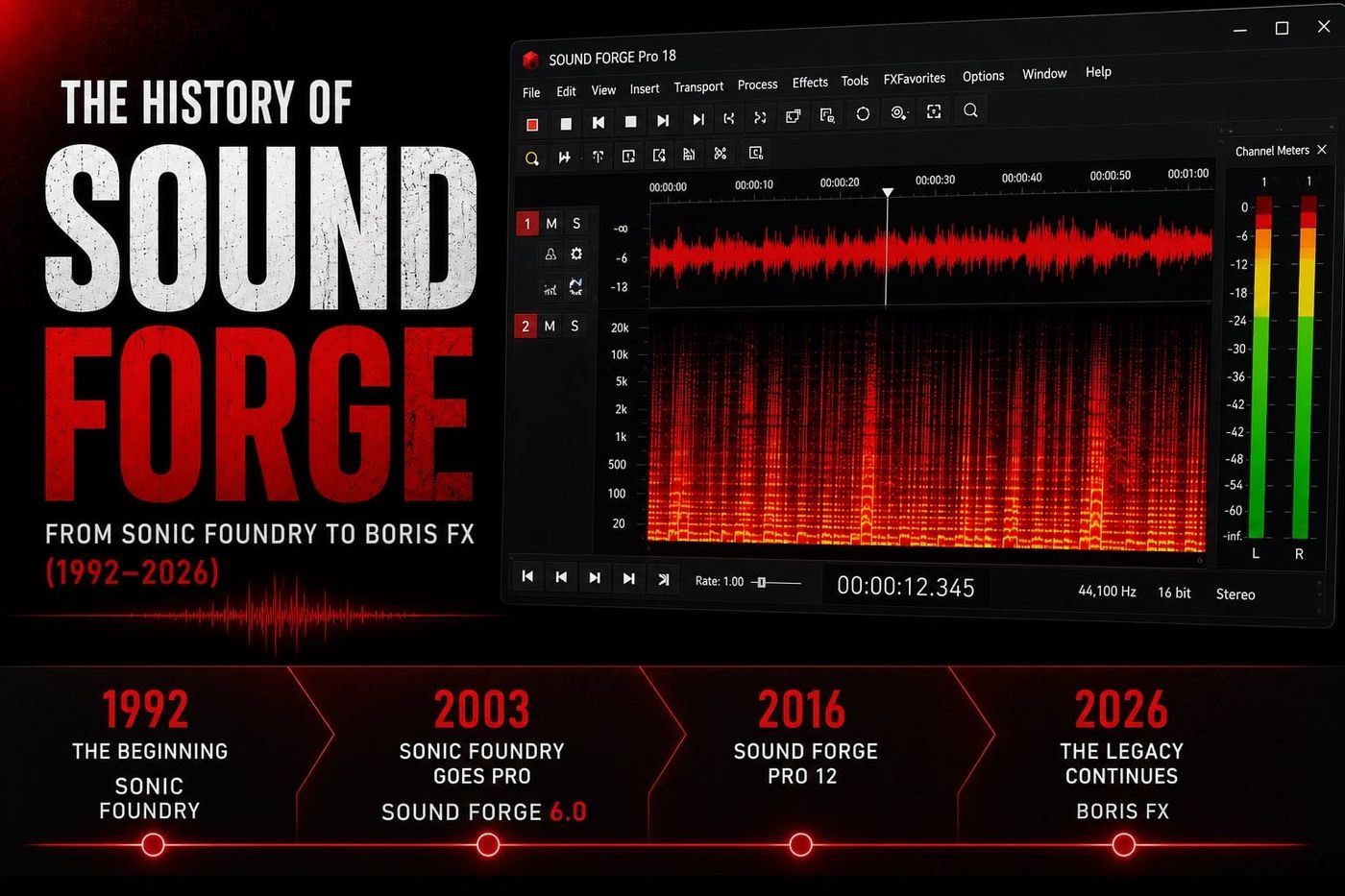Viewport: 1345px width, 896px height.
Task: Click the Rate slider handle
Action: [x=761, y=582]
